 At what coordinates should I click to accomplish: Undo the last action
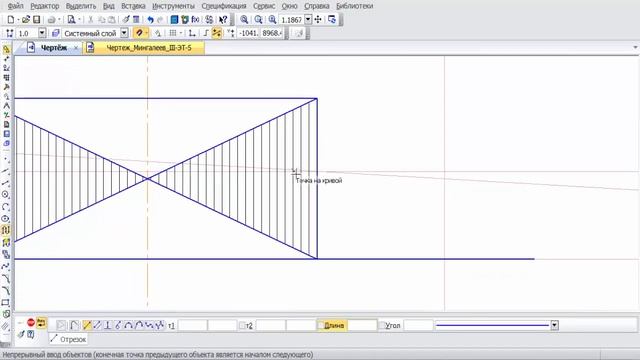150,19
